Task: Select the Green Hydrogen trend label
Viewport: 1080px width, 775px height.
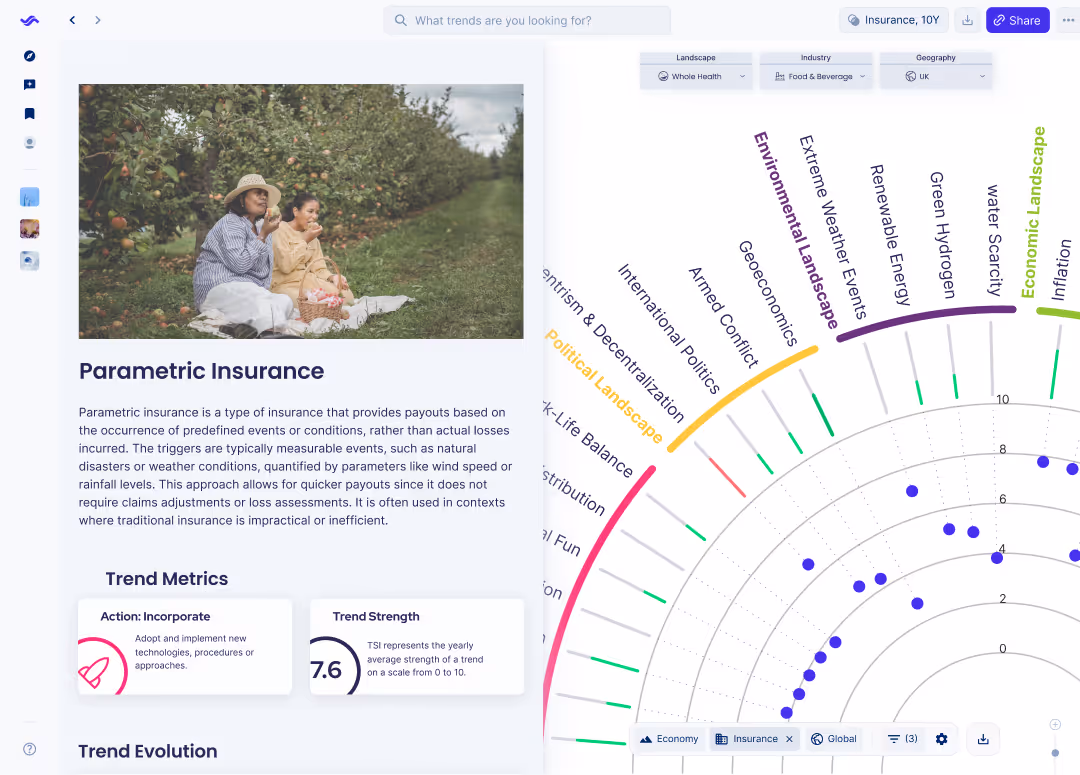Action: [942, 235]
